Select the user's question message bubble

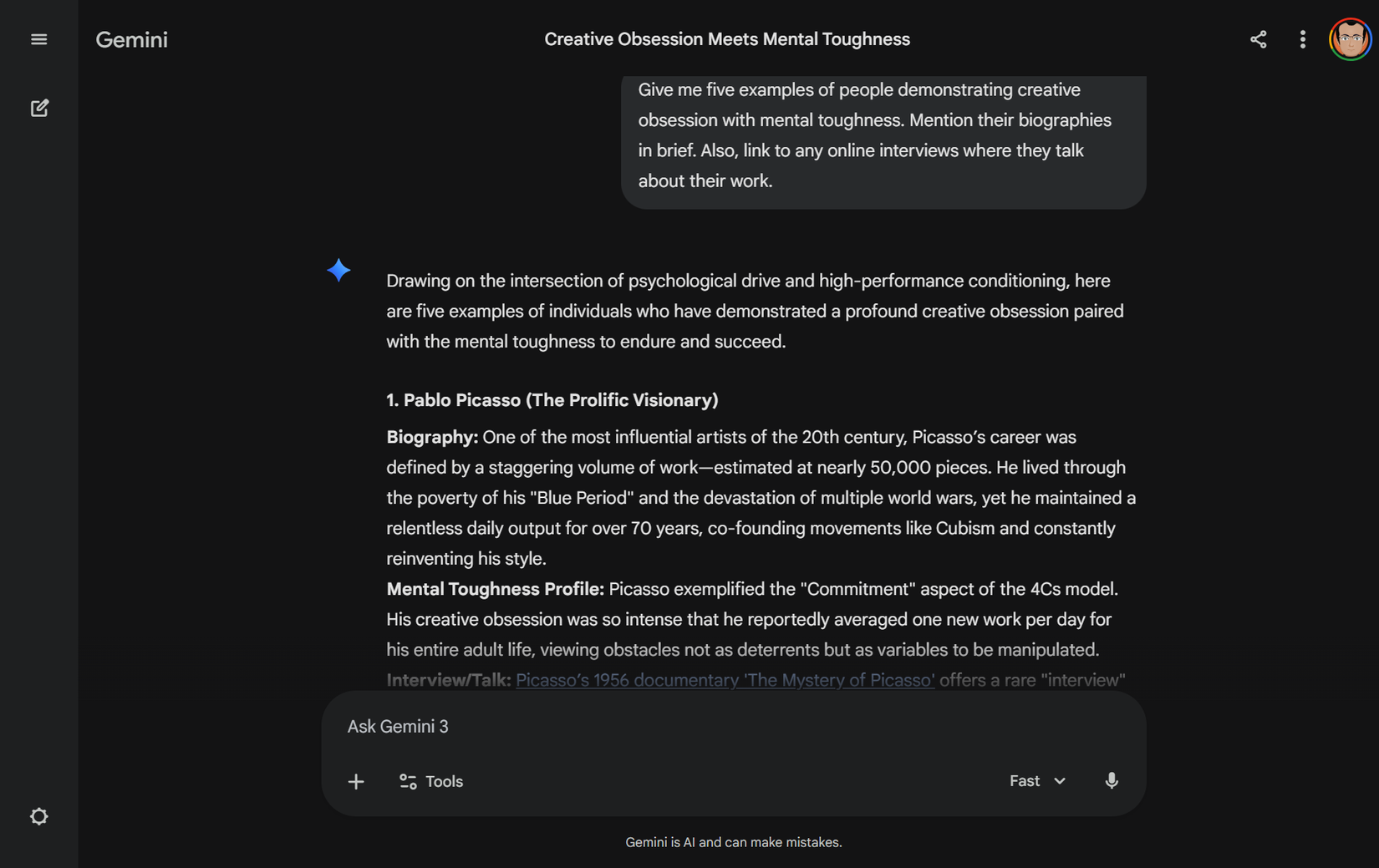click(883, 135)
